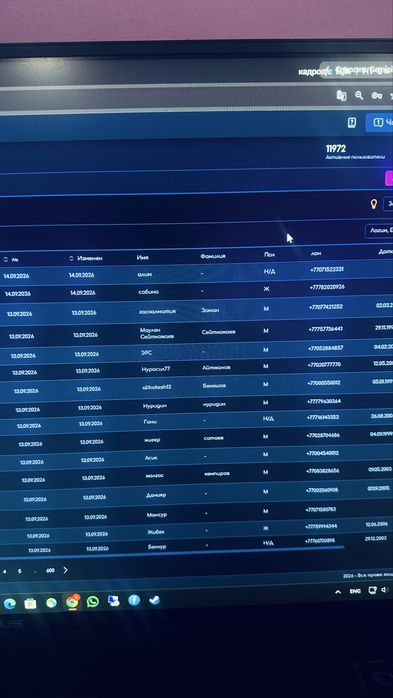This screenshot has width=393, height=698.
Task: Open Google Chrome with notification badge in taskbar
Action: 72,602
